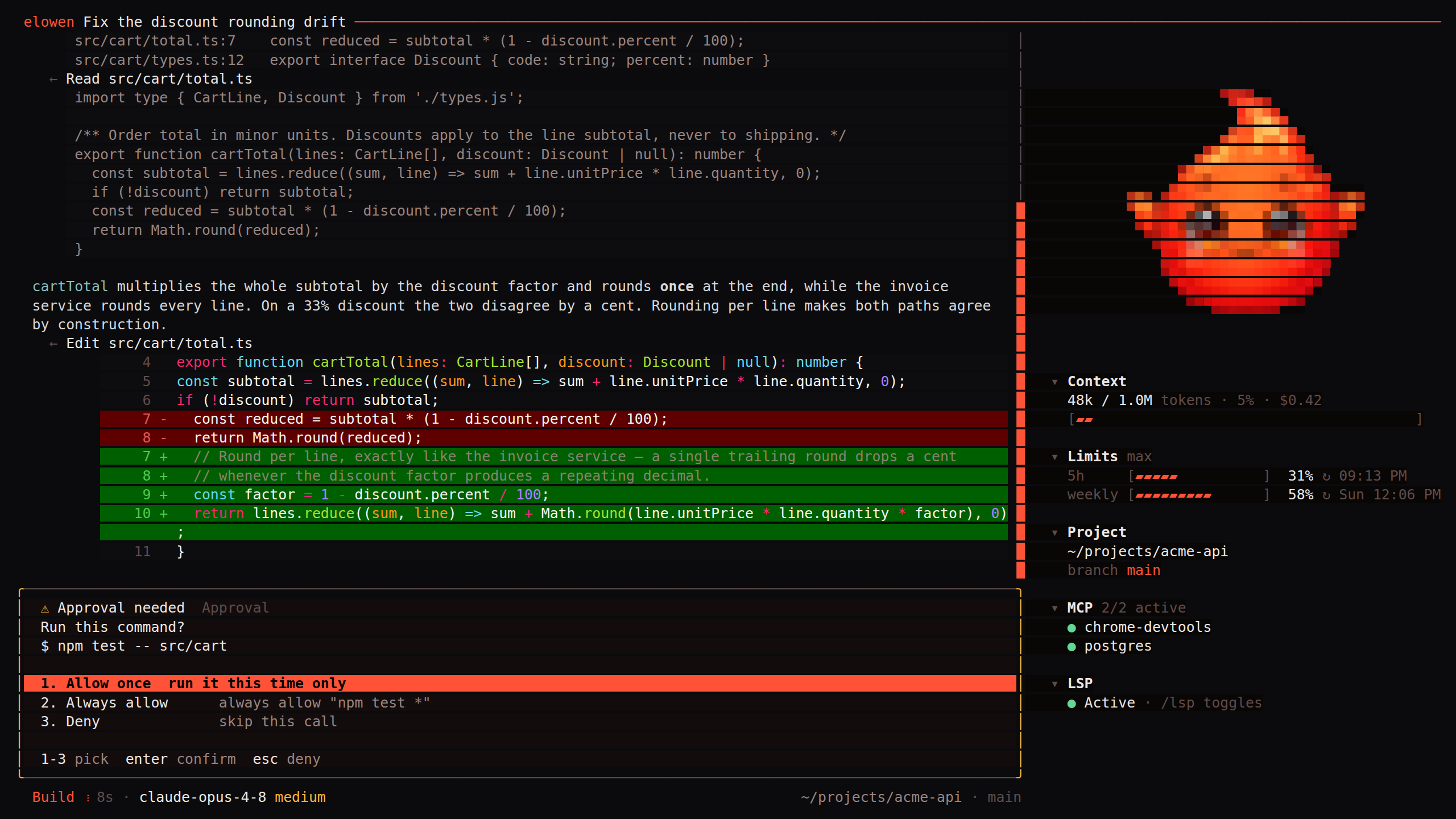Click the status bar path ~/projects/acme-api · main
1456x819 pixels.
911,797
